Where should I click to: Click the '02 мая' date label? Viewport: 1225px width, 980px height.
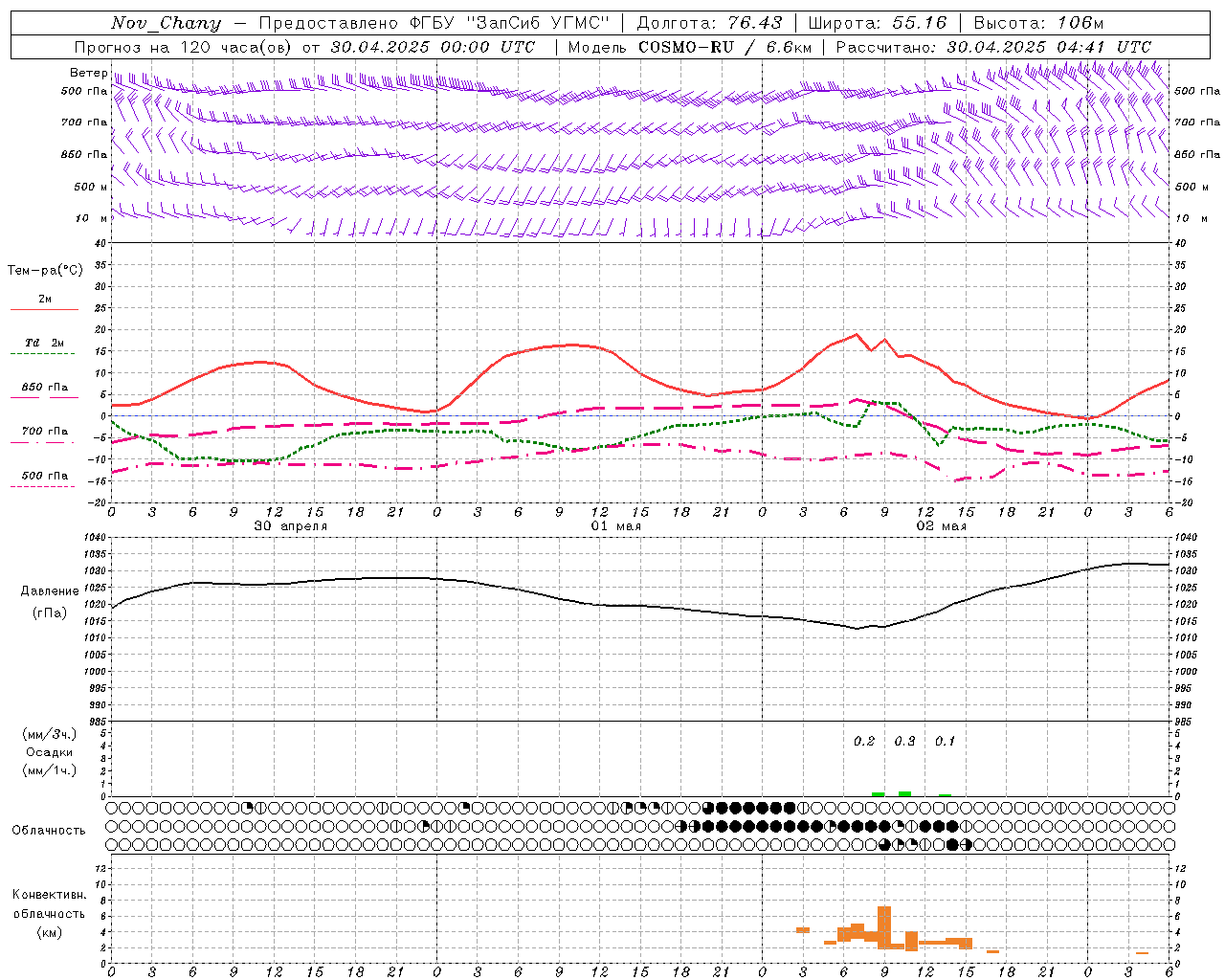(x=942, y=525)
